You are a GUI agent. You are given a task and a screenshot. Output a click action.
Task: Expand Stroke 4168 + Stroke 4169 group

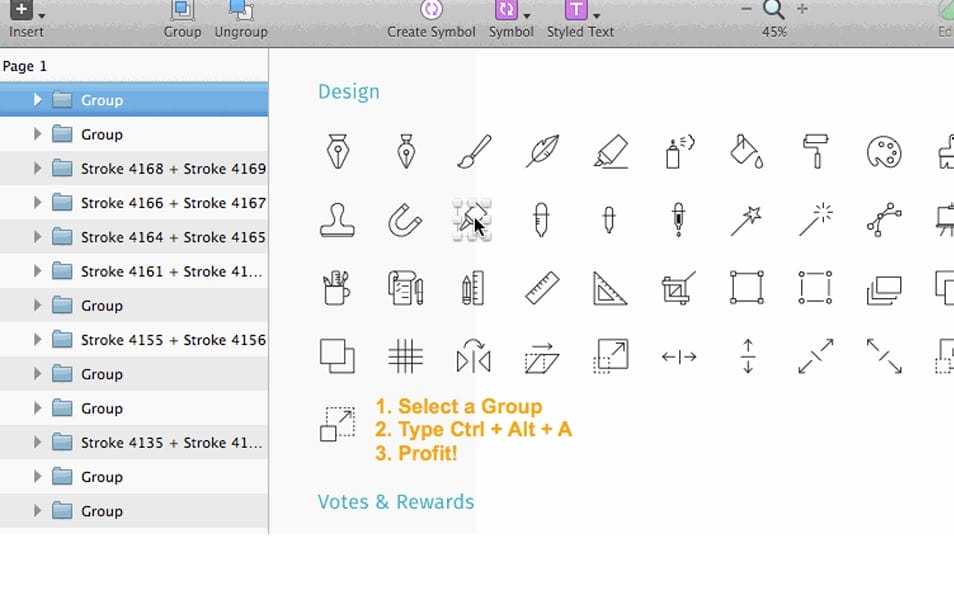pyautogui.click(x=38, y=168)
